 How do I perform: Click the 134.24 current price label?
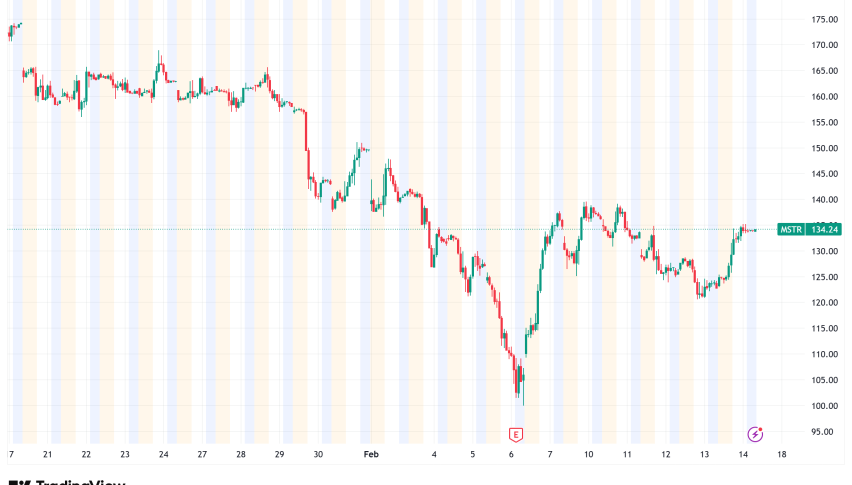point(825,229)
